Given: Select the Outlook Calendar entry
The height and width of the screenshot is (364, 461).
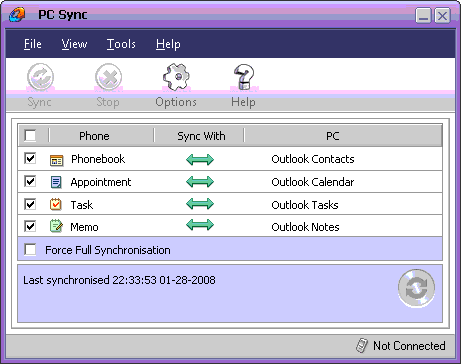Looking at the screenshot, I should [x=313, y=182].
